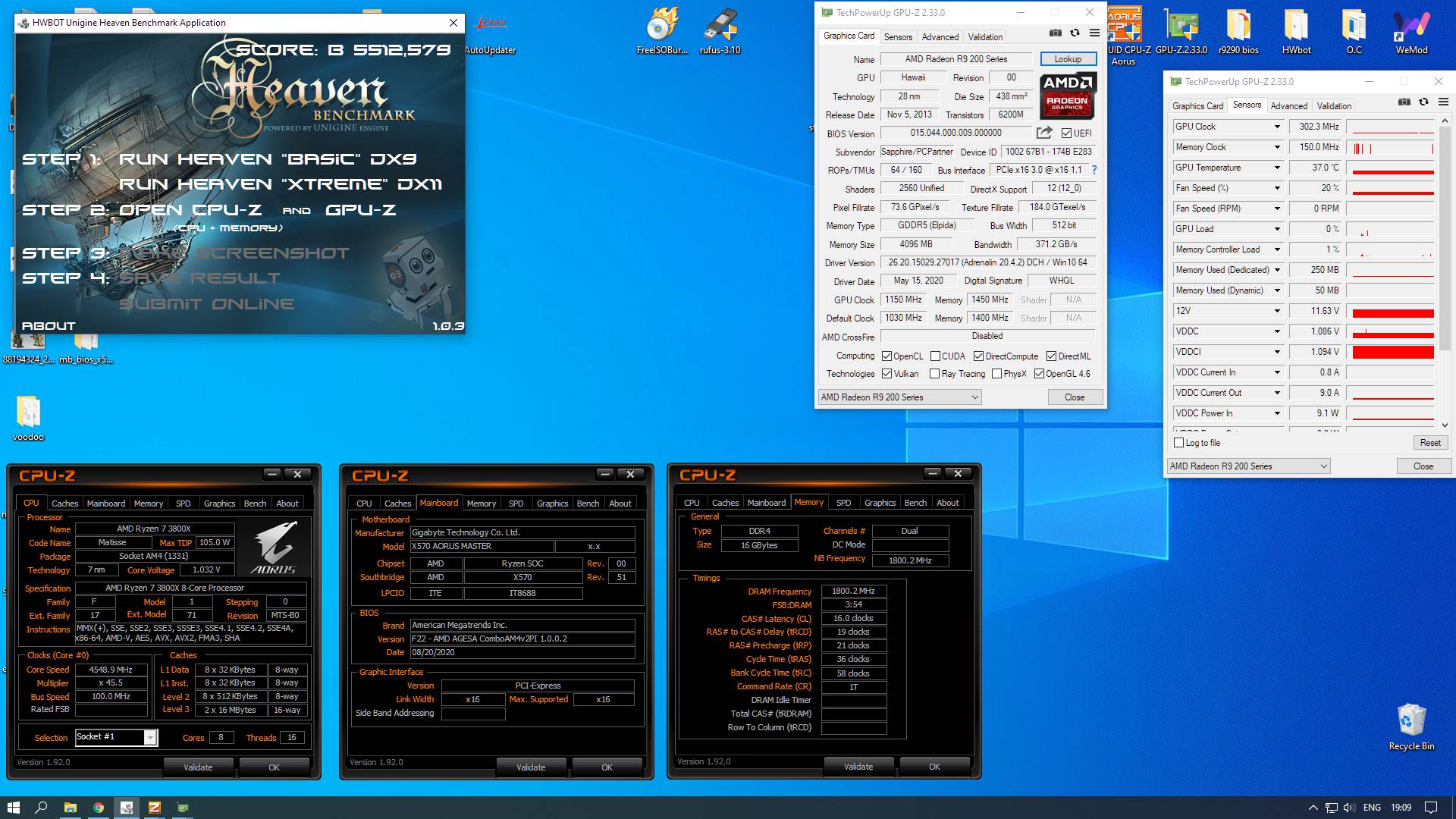Click Reset button in GPU-Z Sensors window

pyautogui.click(x=1430, y=442)
